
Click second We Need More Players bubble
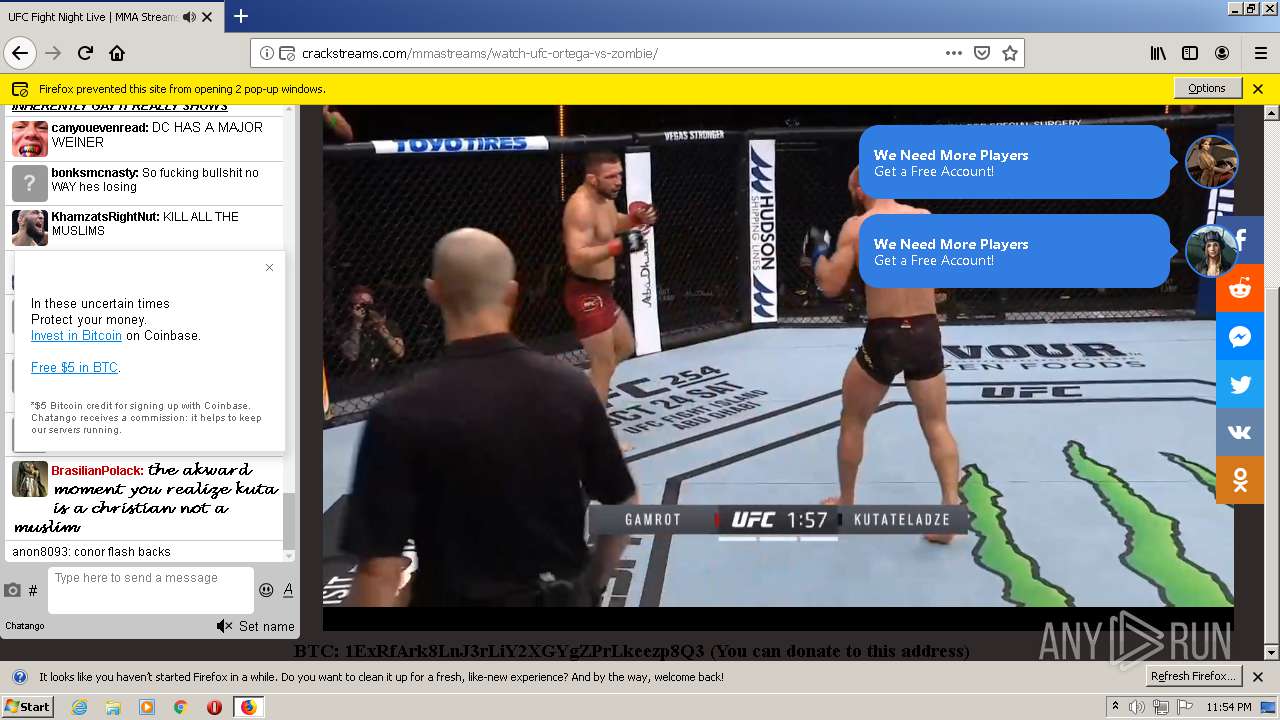coord(1014,251)
